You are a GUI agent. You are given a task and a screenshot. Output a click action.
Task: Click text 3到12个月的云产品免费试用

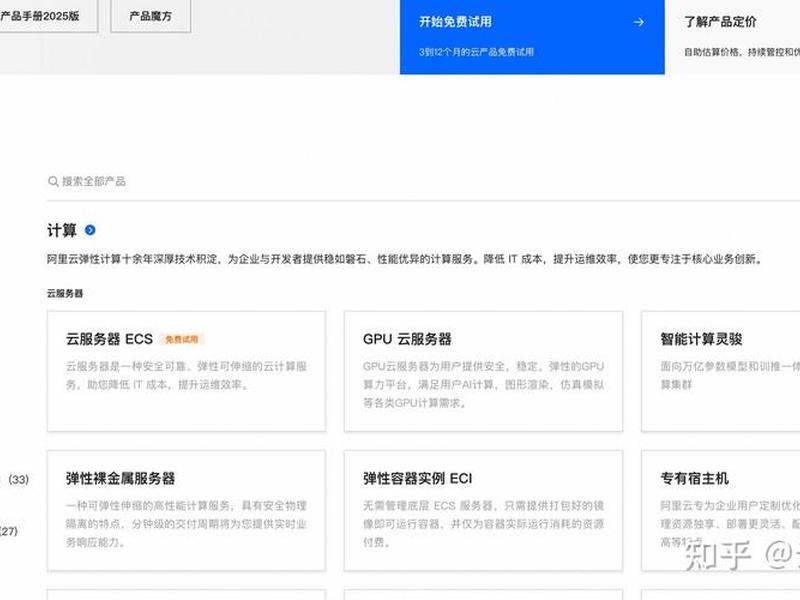coord(476,52)
